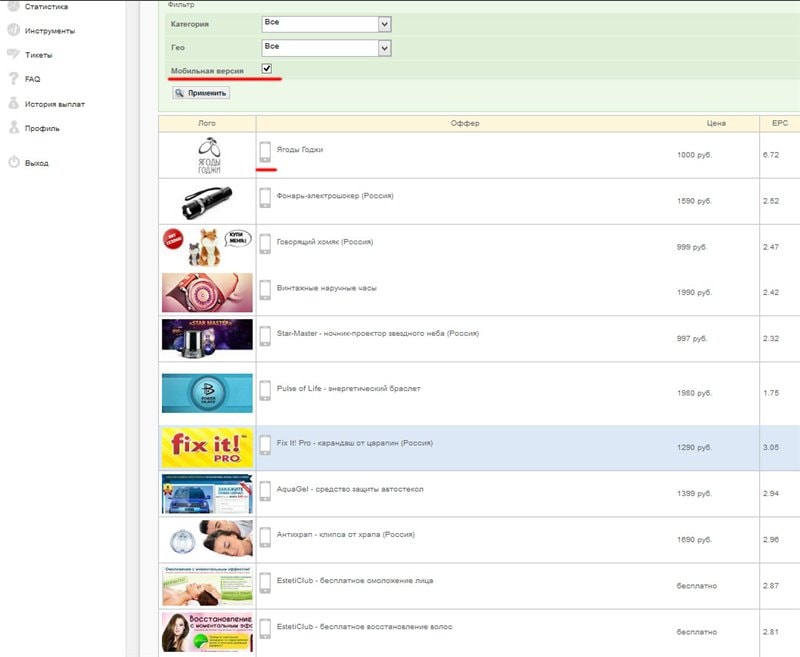This screenshot has height=657, width=800.
Task: Click mobile phone icon for AquaGel offer
Action: (x=265, y=491)
